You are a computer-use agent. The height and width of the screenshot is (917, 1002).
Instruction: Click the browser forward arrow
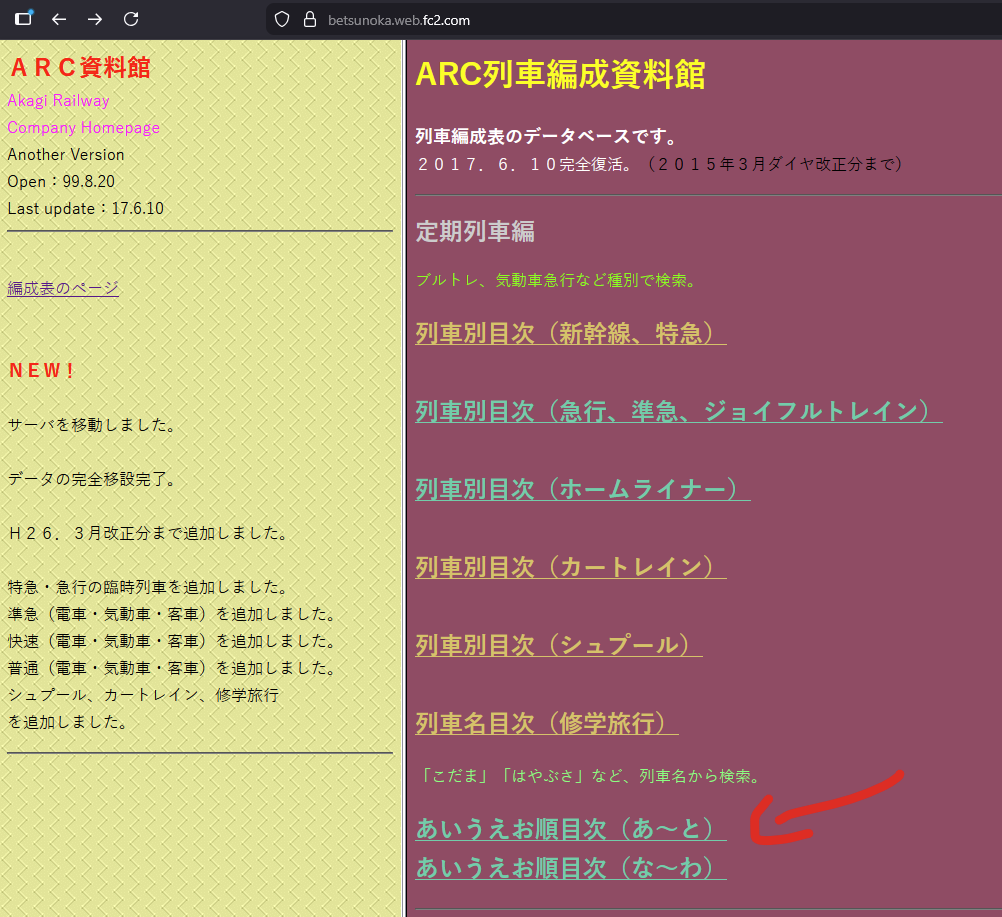click(95, 19)
